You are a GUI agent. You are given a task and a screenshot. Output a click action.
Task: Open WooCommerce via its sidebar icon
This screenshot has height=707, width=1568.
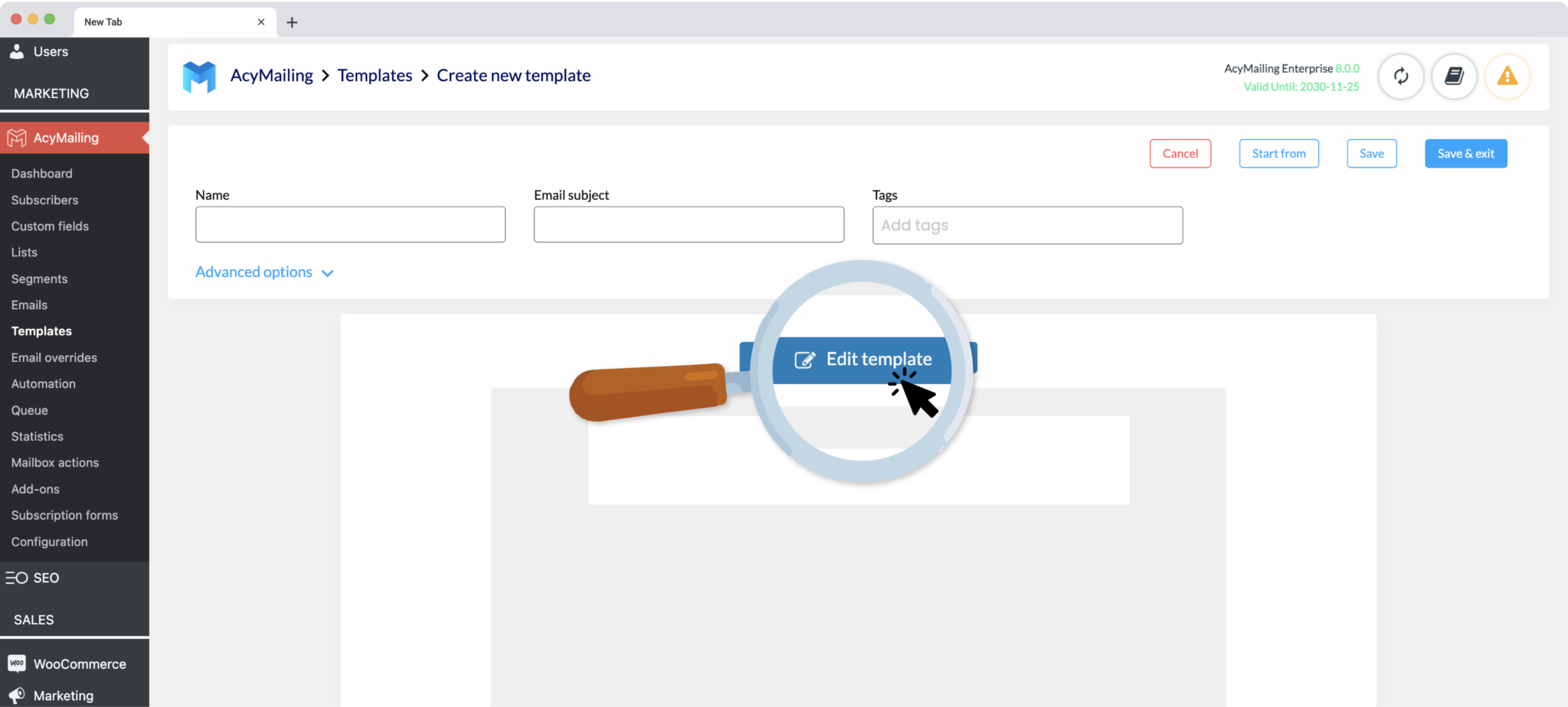[x=17, y=663]
